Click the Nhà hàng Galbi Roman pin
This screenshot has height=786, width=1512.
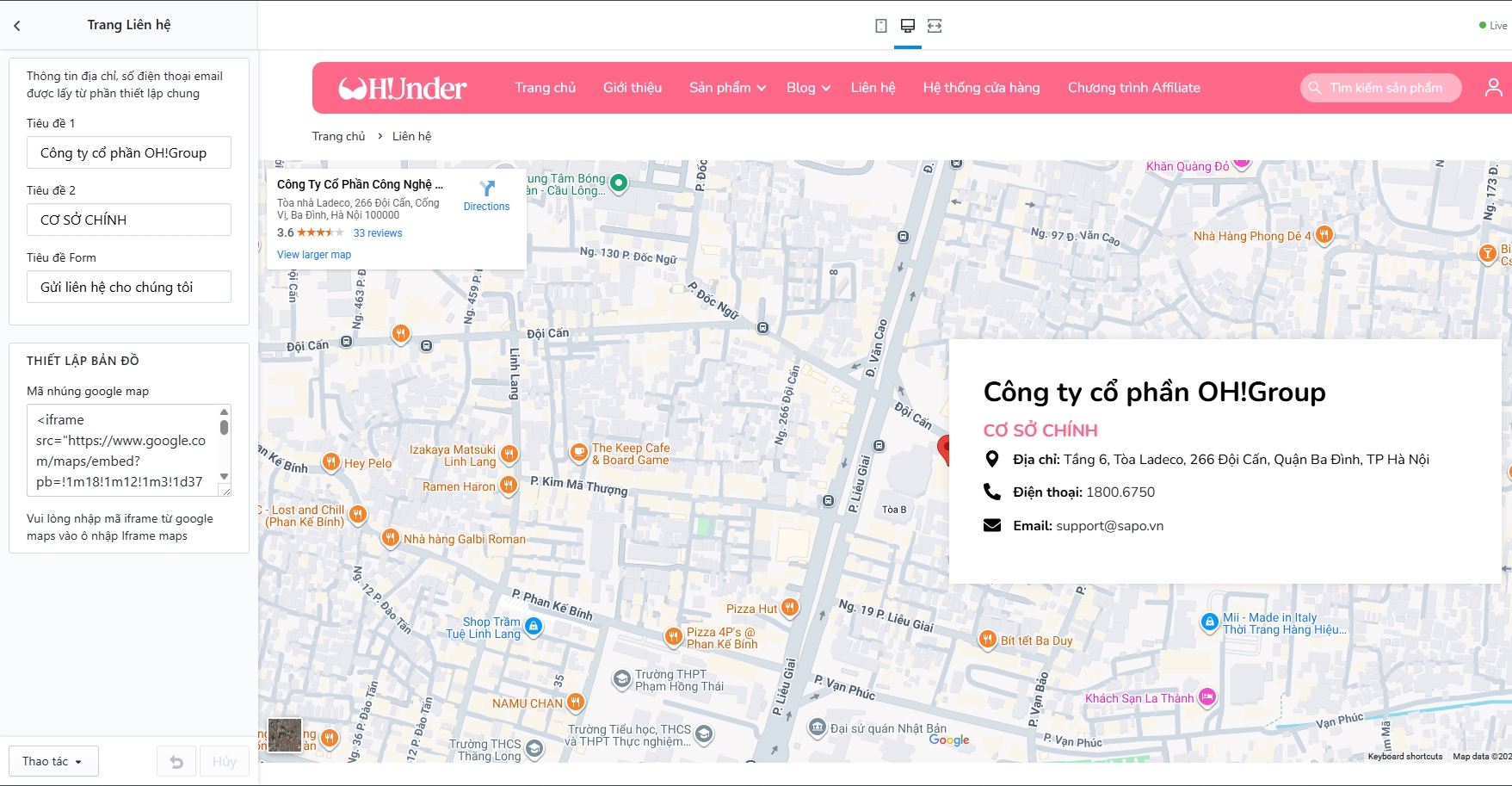391,538
